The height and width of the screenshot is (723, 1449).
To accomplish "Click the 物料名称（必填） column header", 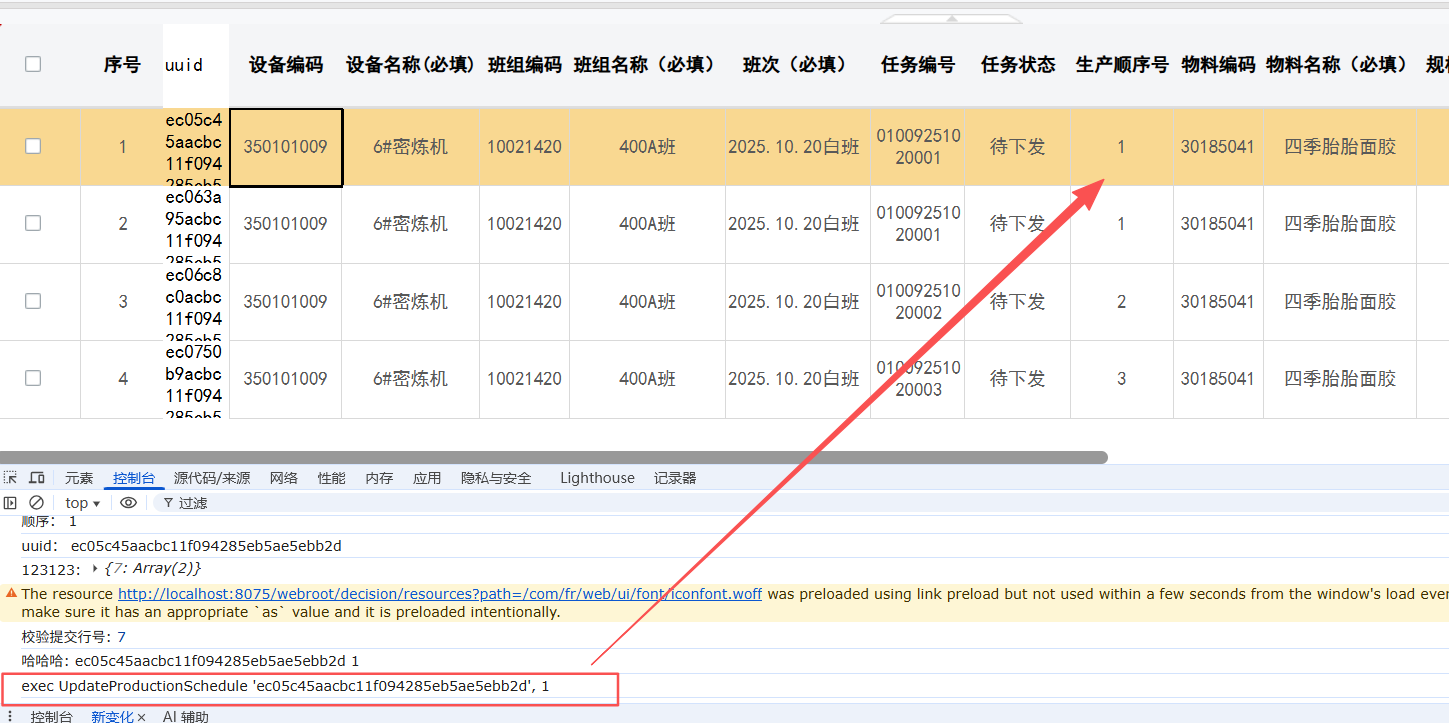I will tap(1340, 65).
